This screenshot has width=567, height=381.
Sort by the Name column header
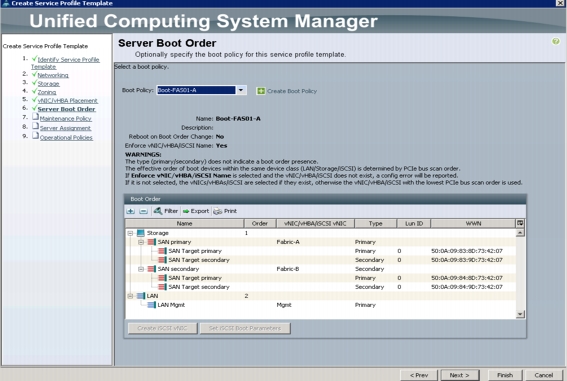pyautogui.click(x=184, y=223)
